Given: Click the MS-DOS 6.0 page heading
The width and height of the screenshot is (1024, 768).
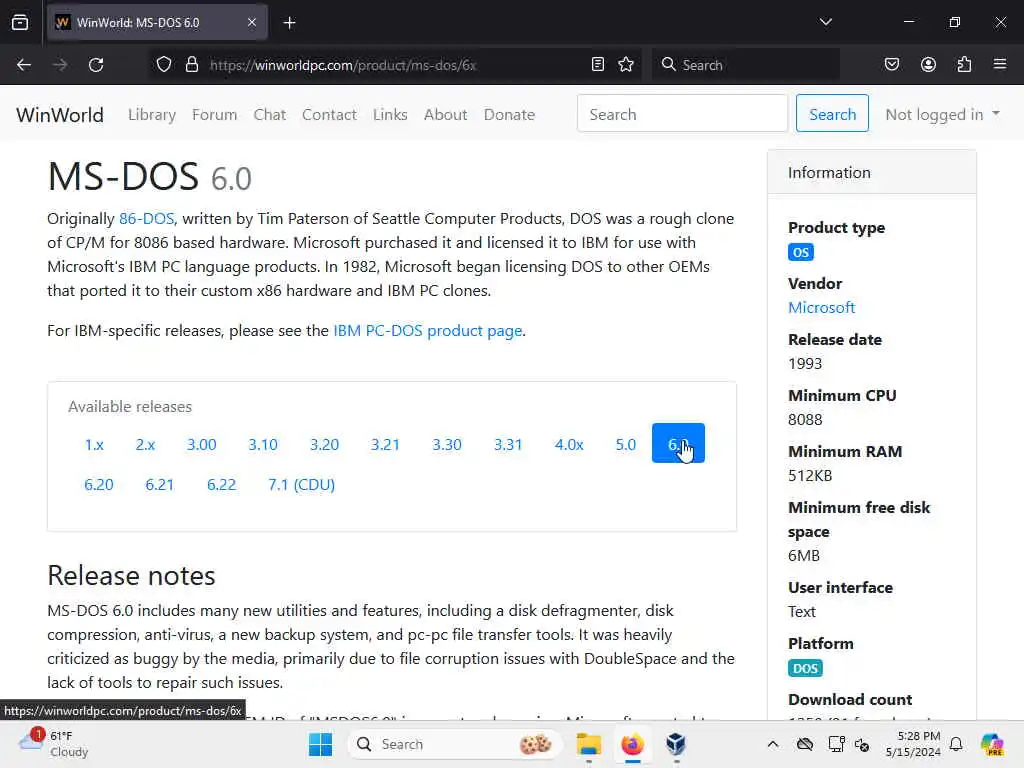Looking at the screenshot, I should (150, 176).
